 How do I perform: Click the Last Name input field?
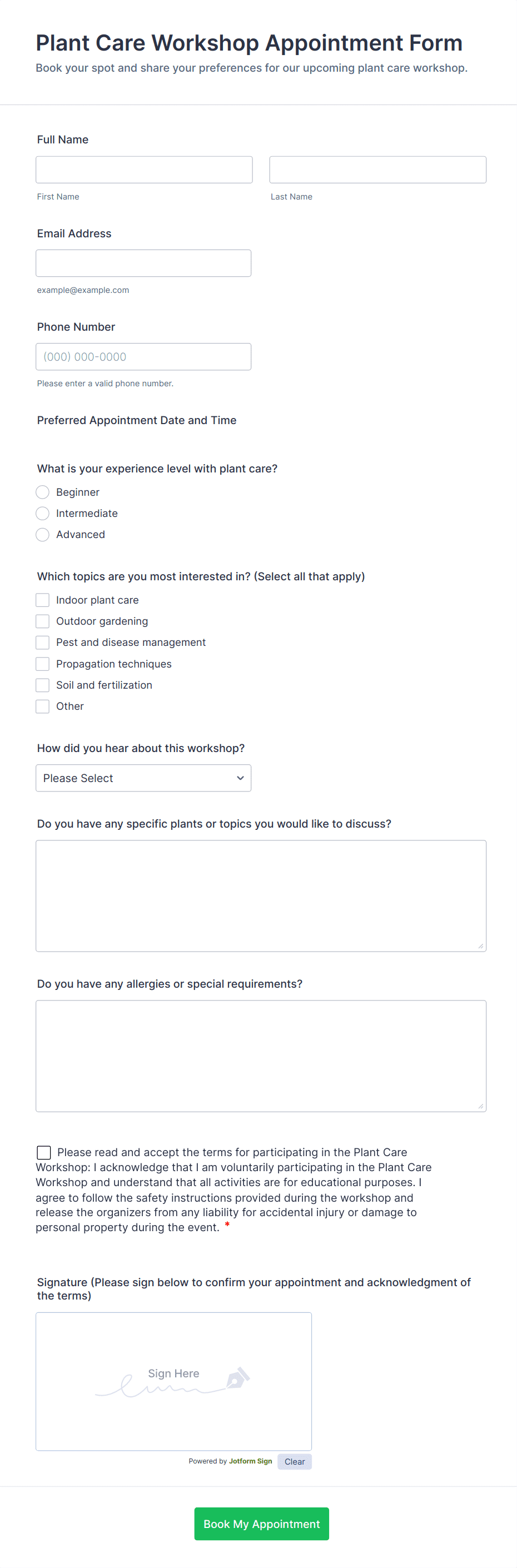point(377,170)
